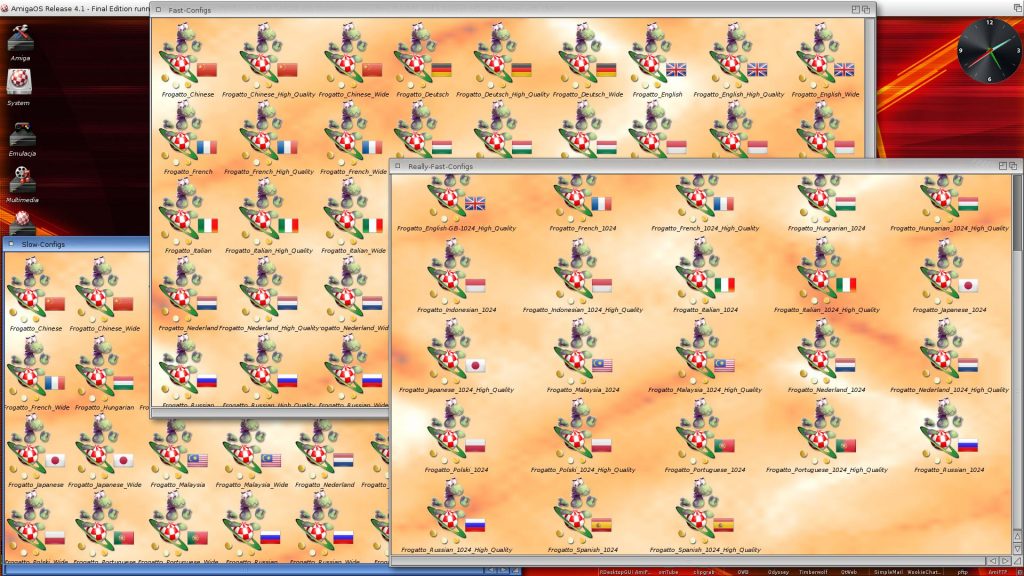
Task: Select Frogatto_Deutsch_Wide in Fast-Configs
Action: tap(588, 60)
